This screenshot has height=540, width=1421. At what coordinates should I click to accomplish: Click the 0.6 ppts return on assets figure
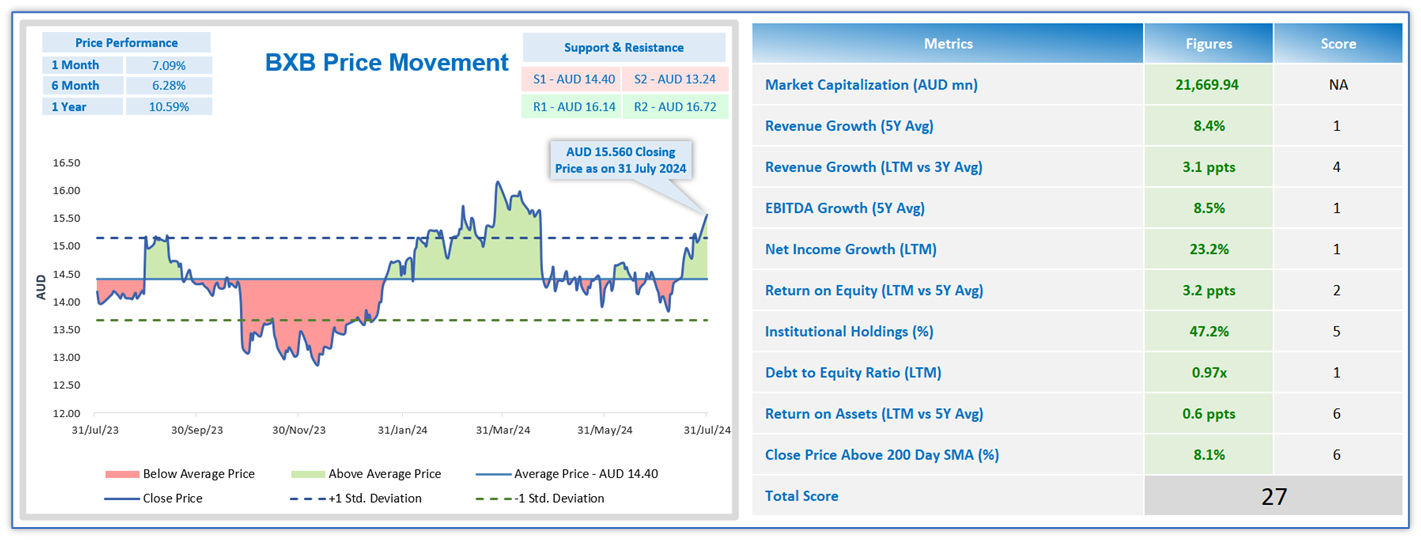(1208, 413)
